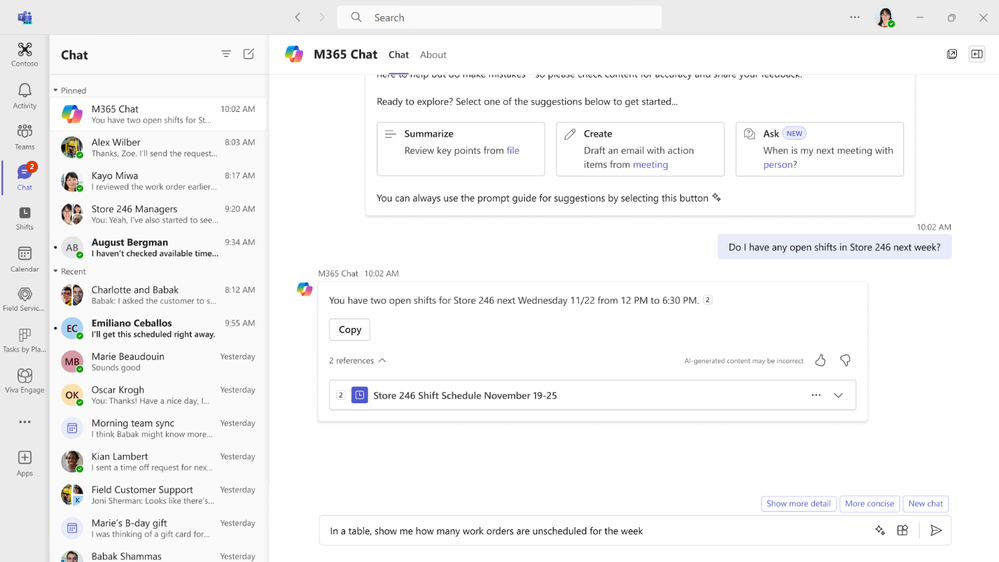Open Charlotte and Babak chat
The image size is (999, 562).
[158, 295]
